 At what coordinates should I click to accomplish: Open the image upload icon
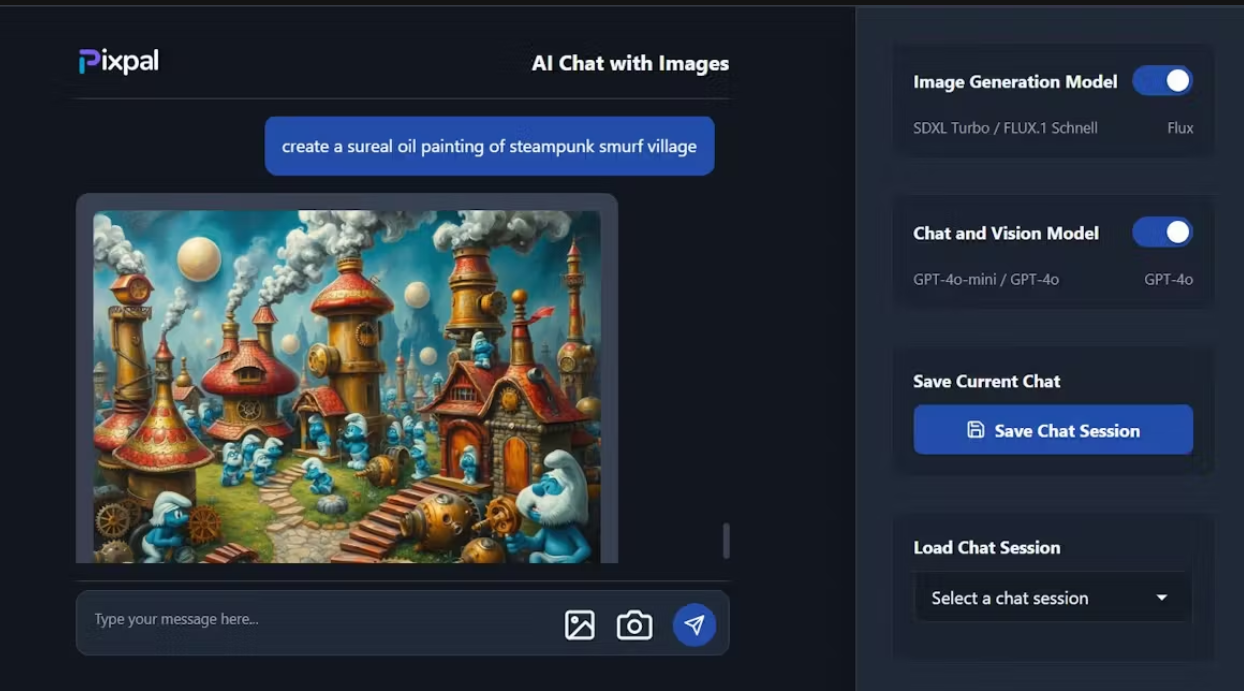(x=580, y=625)
